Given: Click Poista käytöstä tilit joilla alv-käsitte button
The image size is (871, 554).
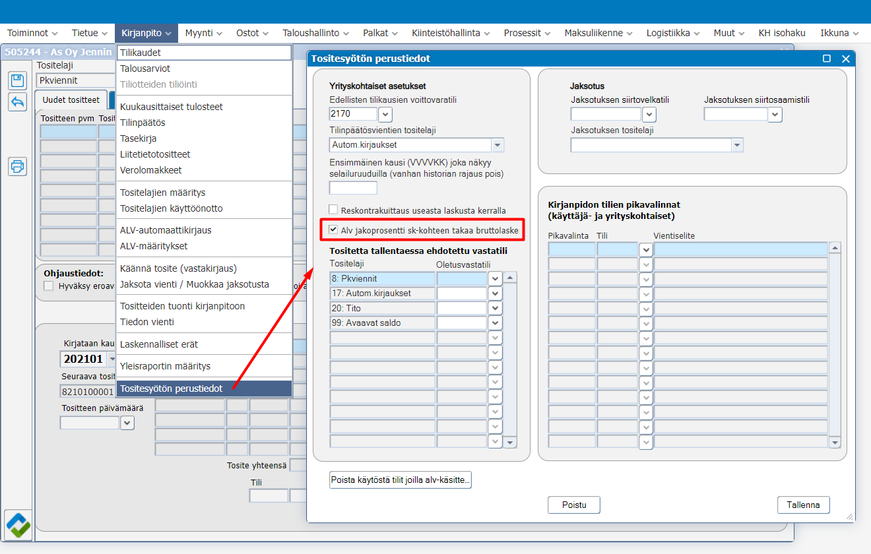Looking at the screenshot, I should tap(401, 480).
